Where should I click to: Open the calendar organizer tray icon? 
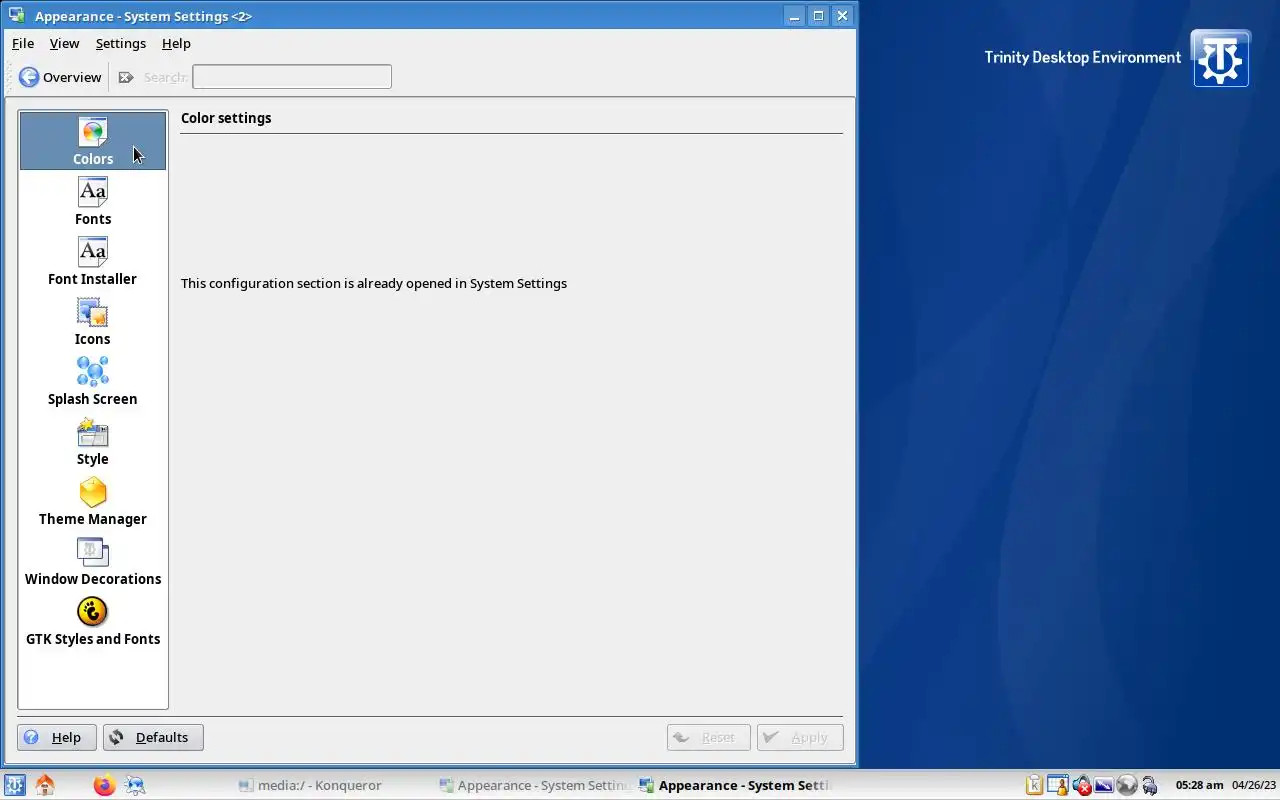coord(1057,785)
